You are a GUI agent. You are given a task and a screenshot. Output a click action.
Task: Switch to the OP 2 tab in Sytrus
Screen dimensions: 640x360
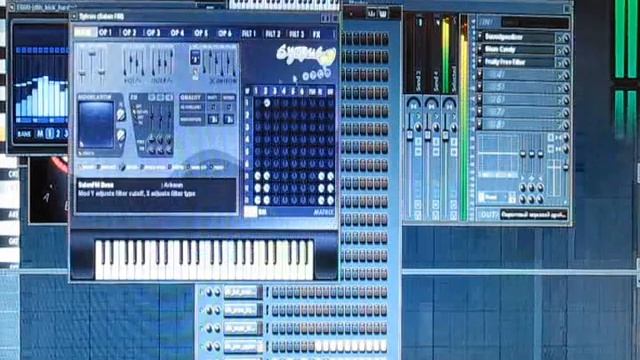point(129,33)
